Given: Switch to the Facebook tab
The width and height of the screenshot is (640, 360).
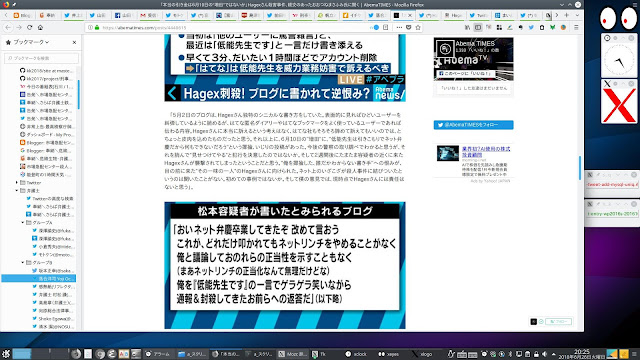Looking at the screenshot, I should (124, 15).
